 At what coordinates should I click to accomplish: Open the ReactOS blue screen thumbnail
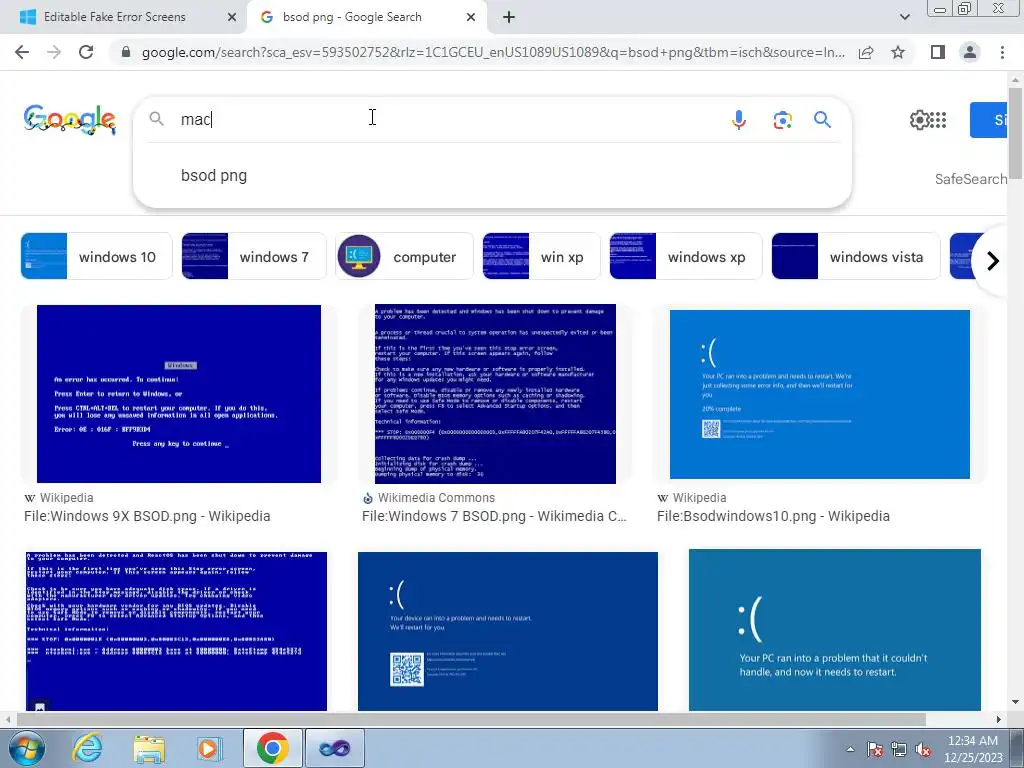tap(176, 631)
